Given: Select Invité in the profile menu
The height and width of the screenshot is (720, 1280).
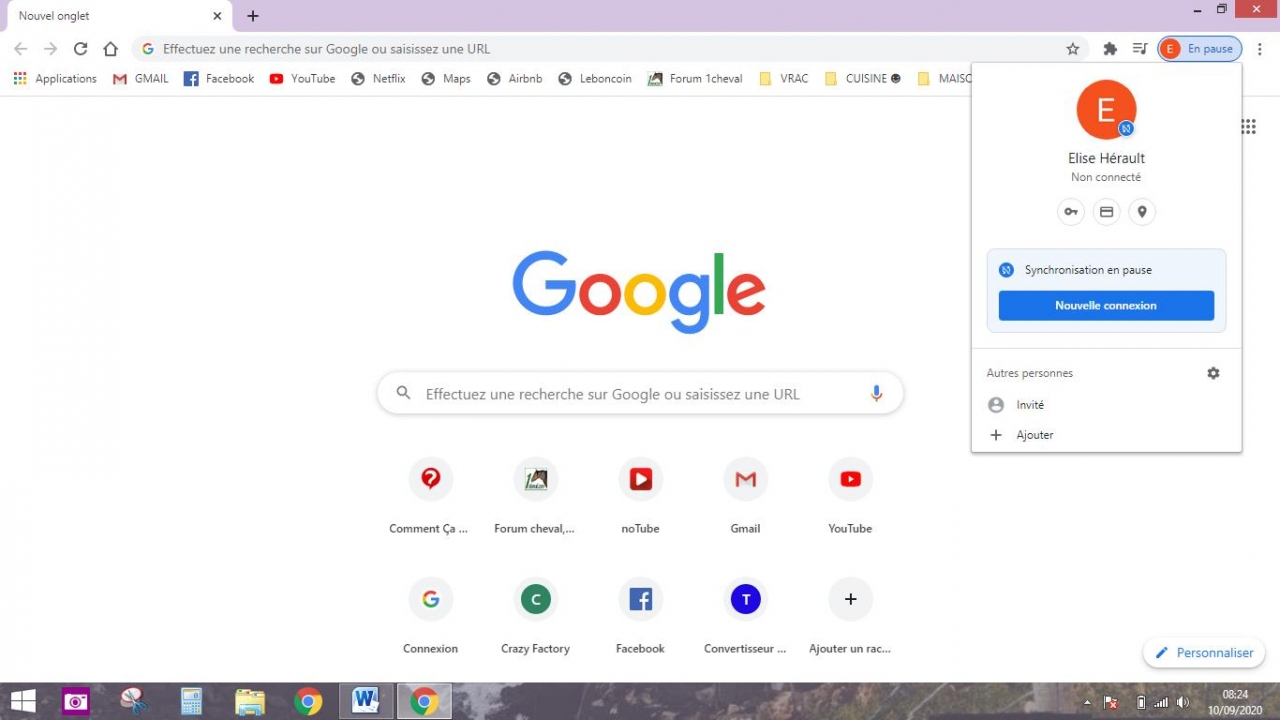Looking at the screenshot, I should coord(1030,405).
